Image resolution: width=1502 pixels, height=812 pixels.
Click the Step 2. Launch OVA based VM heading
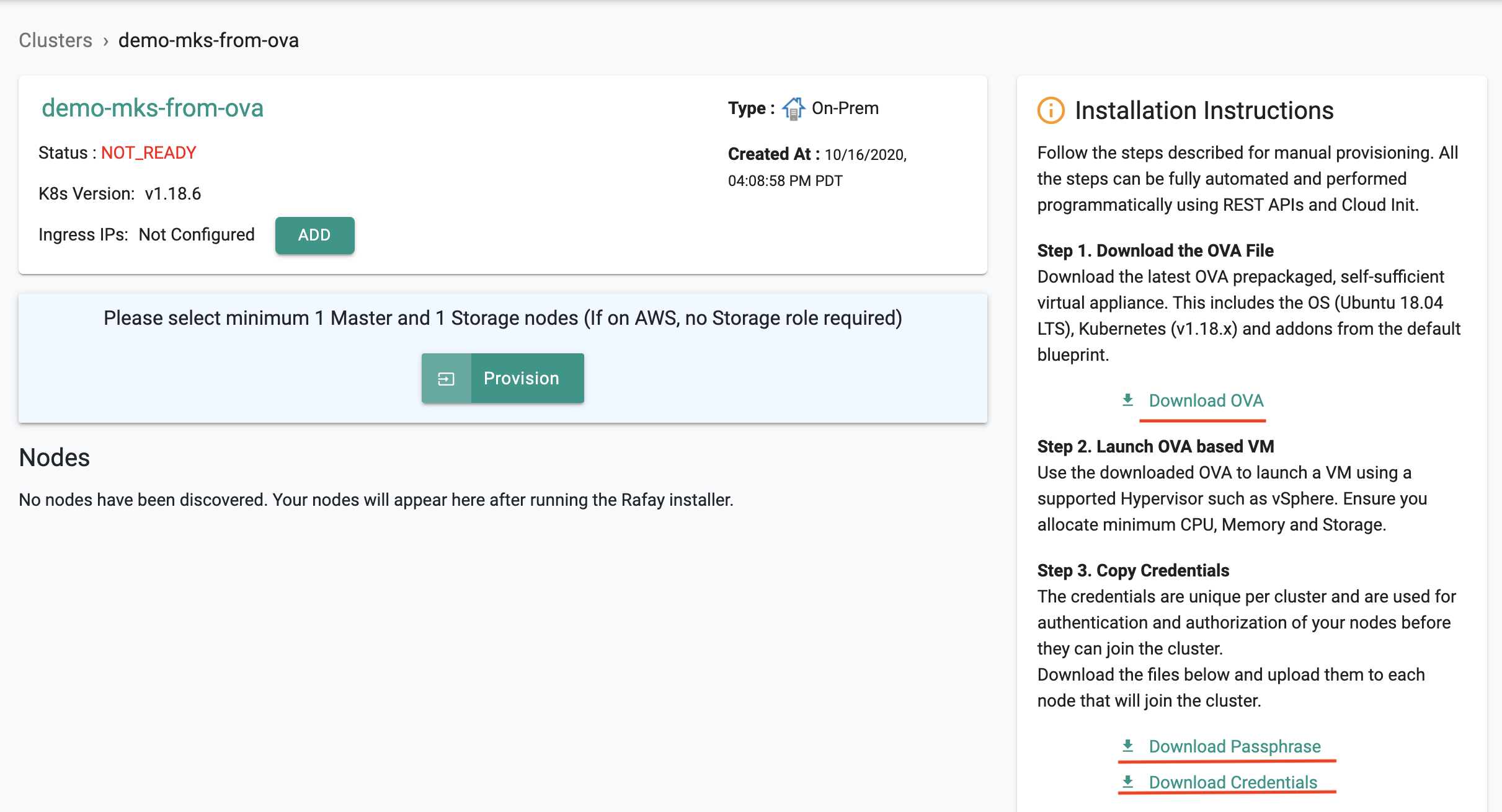pos(1156,446)
